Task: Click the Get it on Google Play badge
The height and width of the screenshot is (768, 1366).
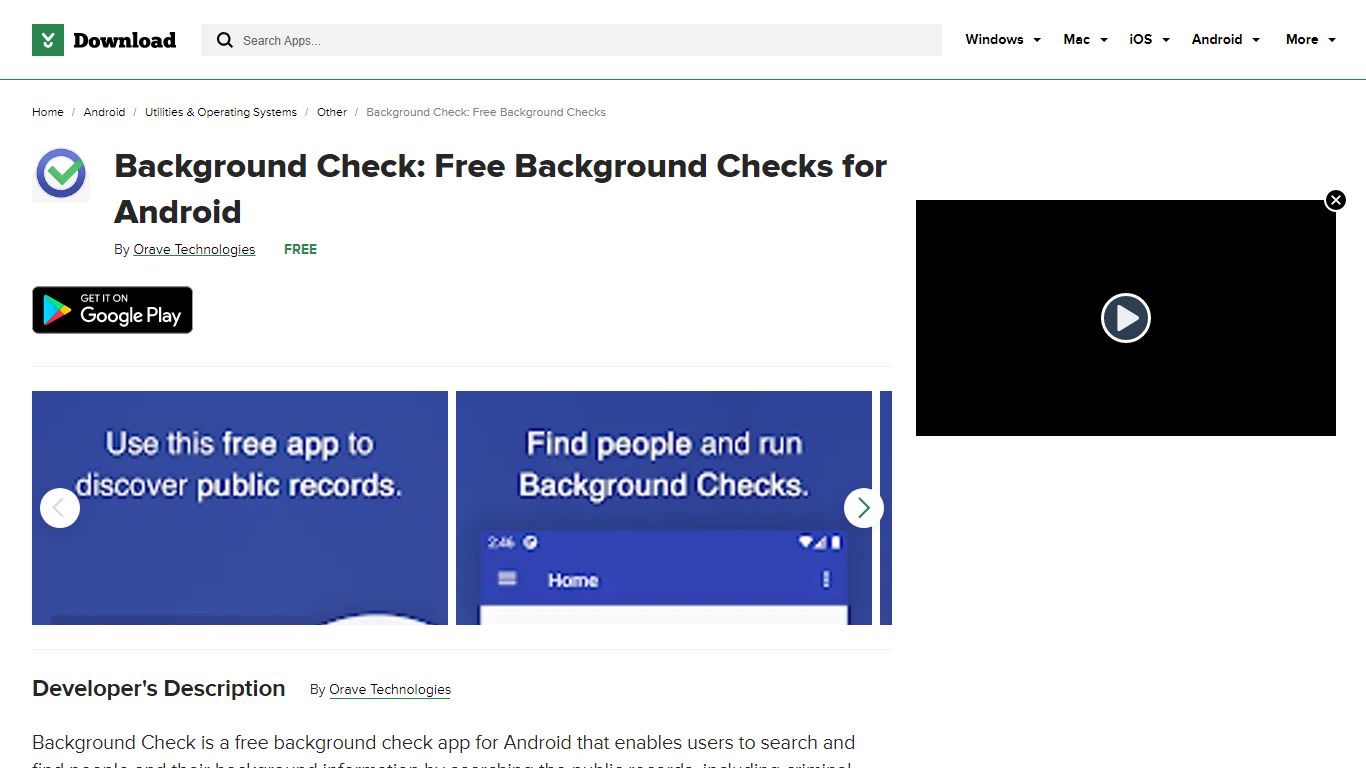Action: [x=112, y=310]
